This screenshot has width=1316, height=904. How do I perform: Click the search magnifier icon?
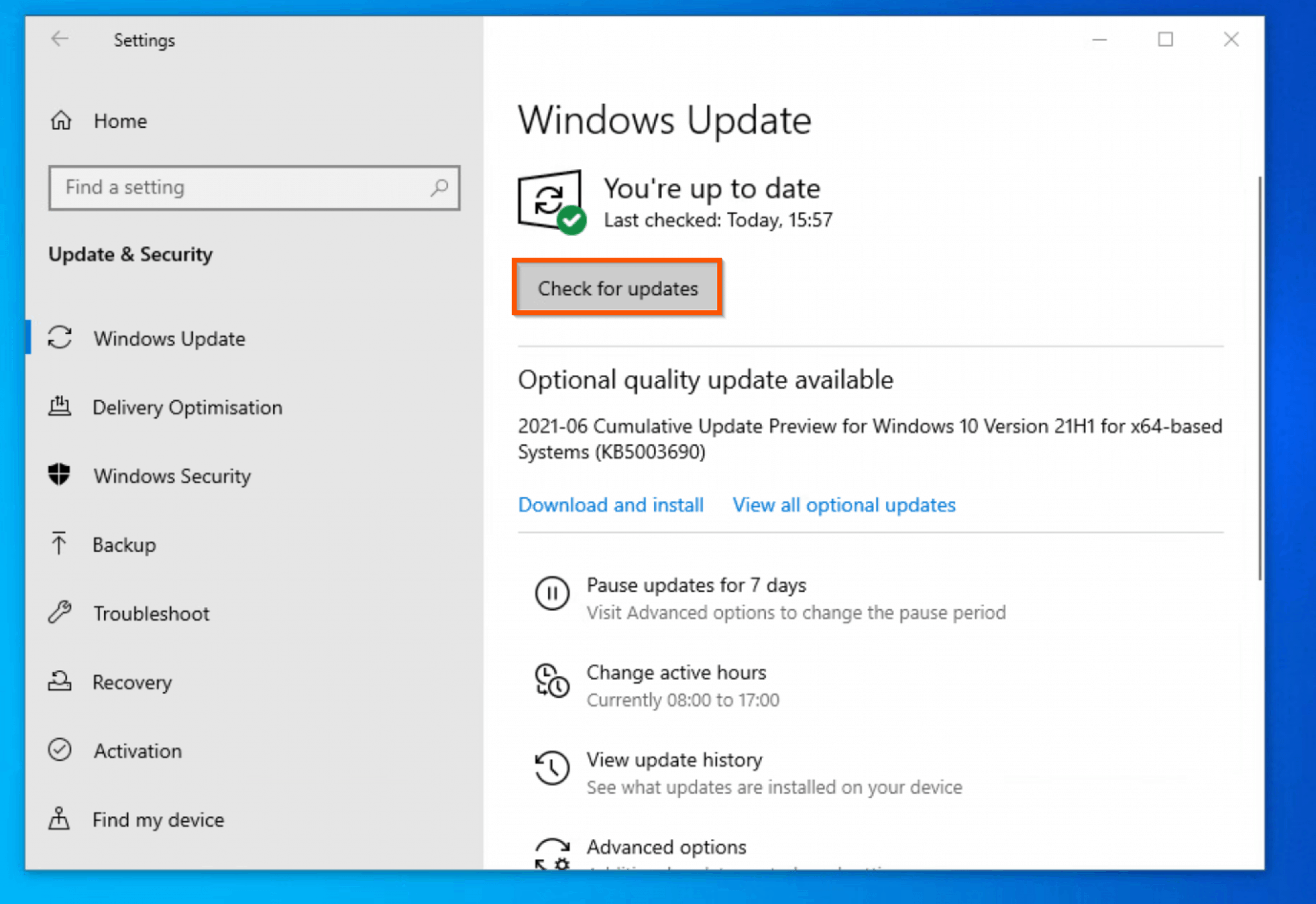point(440,188)
